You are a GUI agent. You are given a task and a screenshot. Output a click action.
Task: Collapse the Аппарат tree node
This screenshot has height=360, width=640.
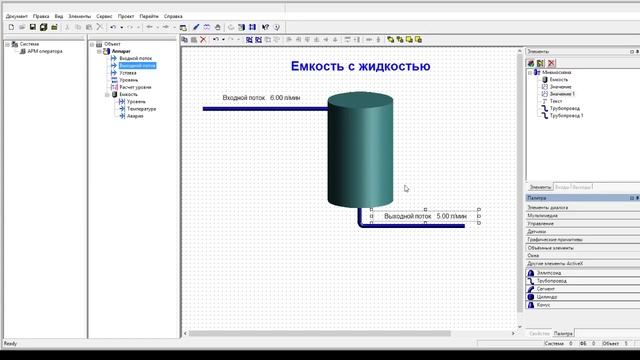coord(99,51)
